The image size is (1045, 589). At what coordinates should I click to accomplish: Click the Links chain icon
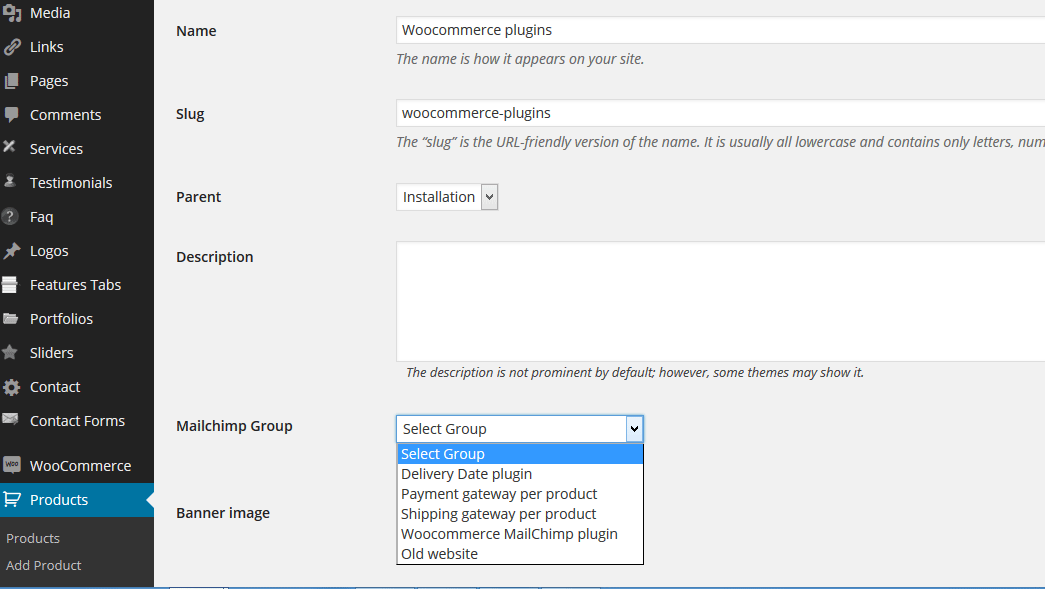click(x=12, y=47)
